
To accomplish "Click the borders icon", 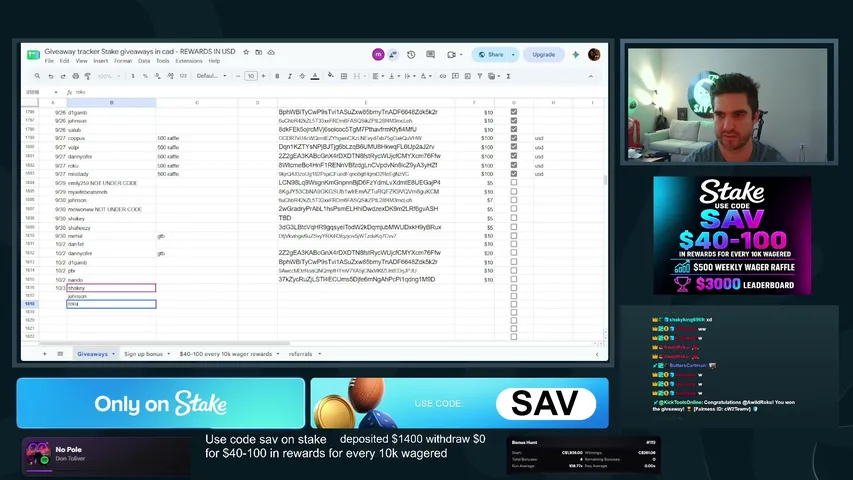I will click(x=344, y=76).
